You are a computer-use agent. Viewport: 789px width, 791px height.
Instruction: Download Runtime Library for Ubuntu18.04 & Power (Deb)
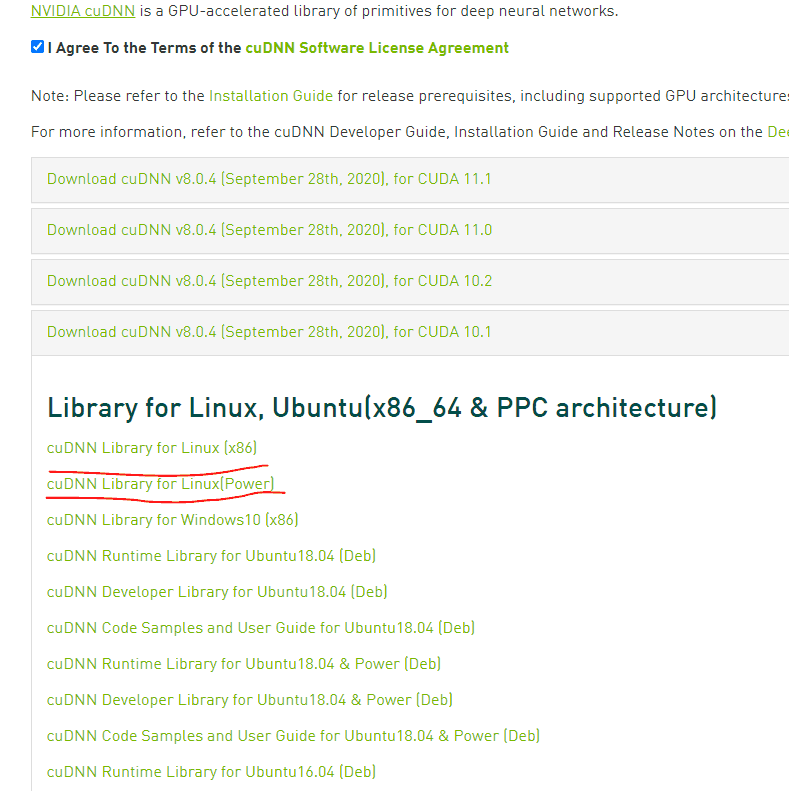tap(244, 664)
